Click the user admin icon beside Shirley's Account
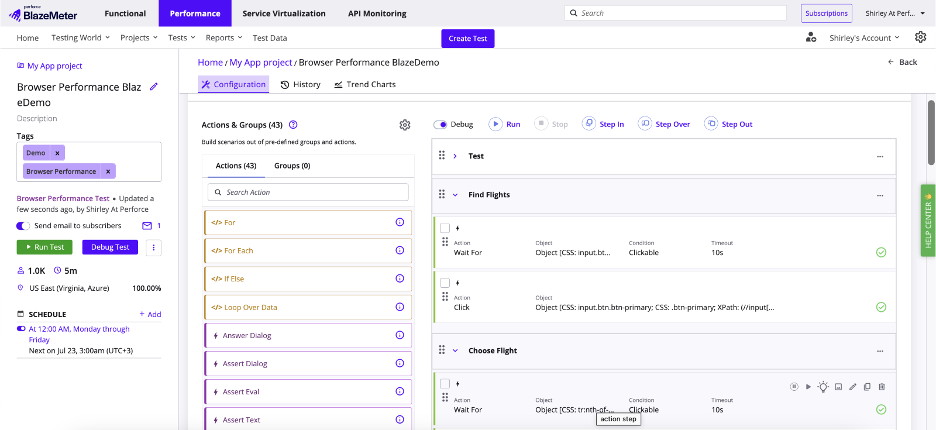The image size is (936, 430). pos(811,38)
